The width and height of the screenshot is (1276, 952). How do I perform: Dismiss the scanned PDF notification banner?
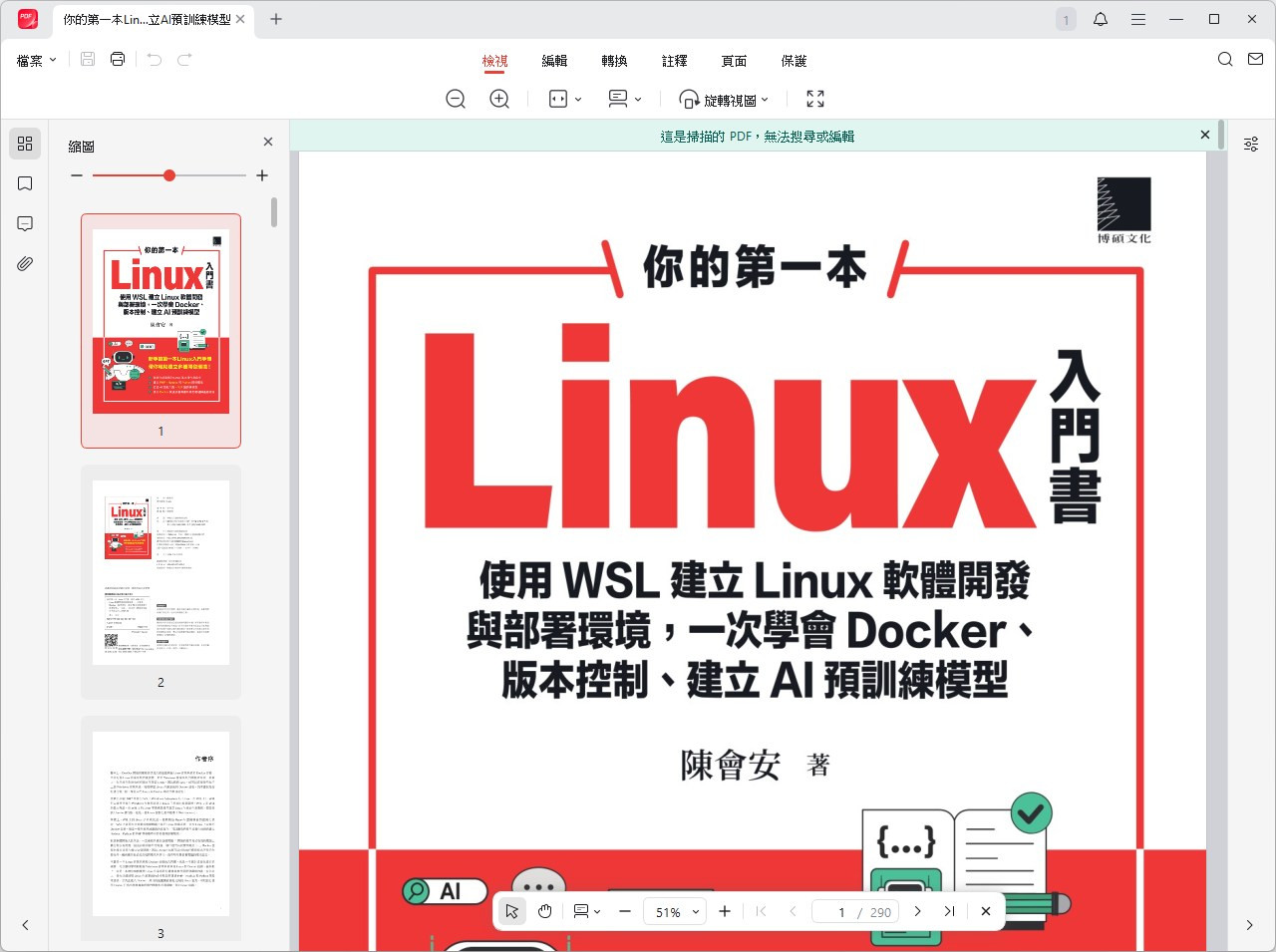(x=1205, y=135)
